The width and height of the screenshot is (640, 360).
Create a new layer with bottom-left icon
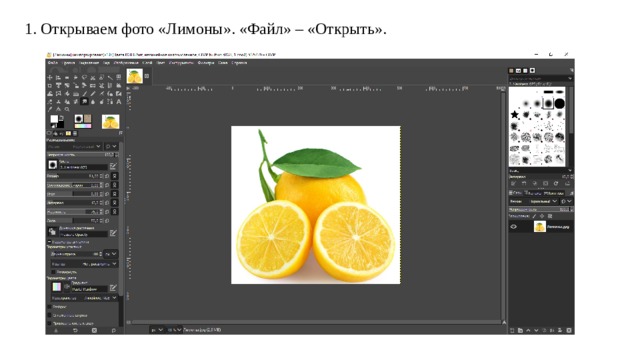pos(512,330)
